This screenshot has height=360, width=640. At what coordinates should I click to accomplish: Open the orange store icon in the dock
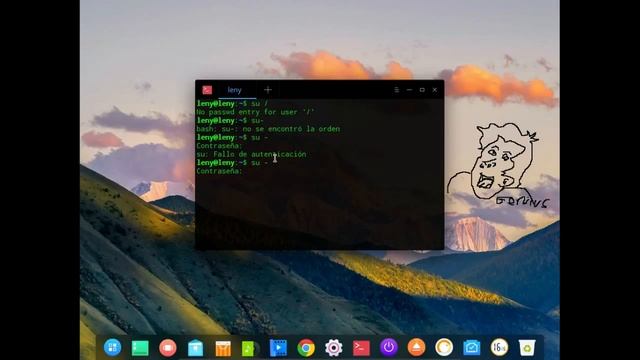[x=223, y=348]
